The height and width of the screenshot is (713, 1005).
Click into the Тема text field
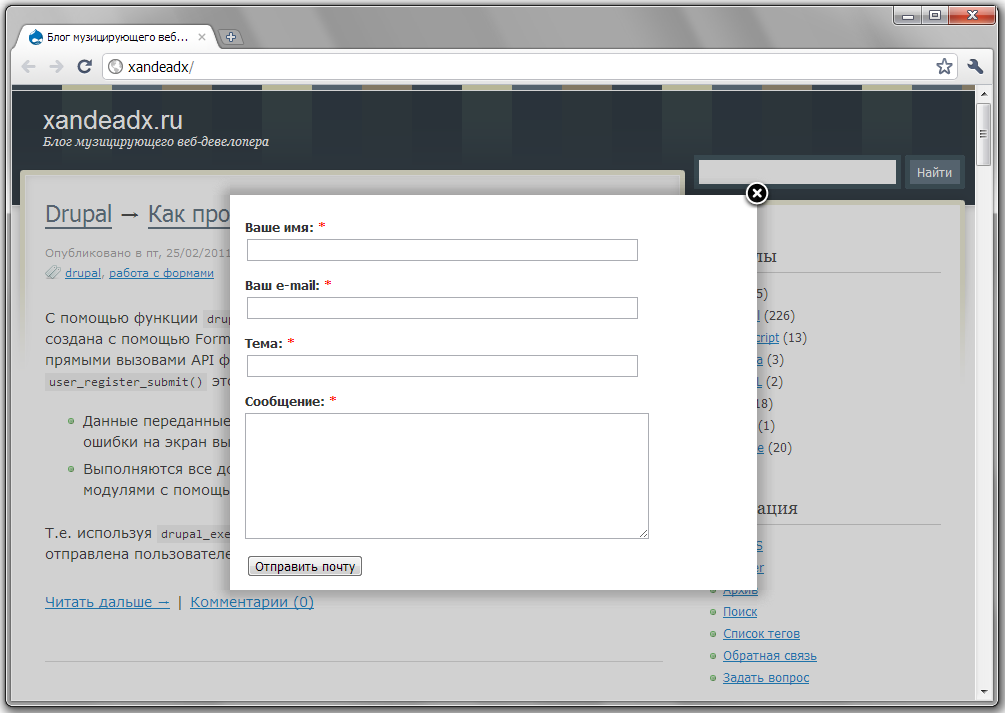(x=442, y=366)
